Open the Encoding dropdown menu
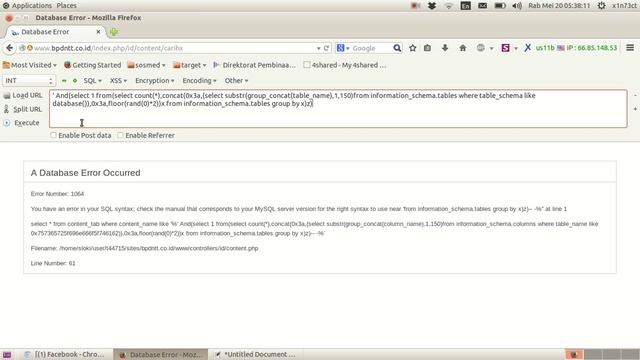The height and width of the screenshot is (360, 640). (199, 81)
